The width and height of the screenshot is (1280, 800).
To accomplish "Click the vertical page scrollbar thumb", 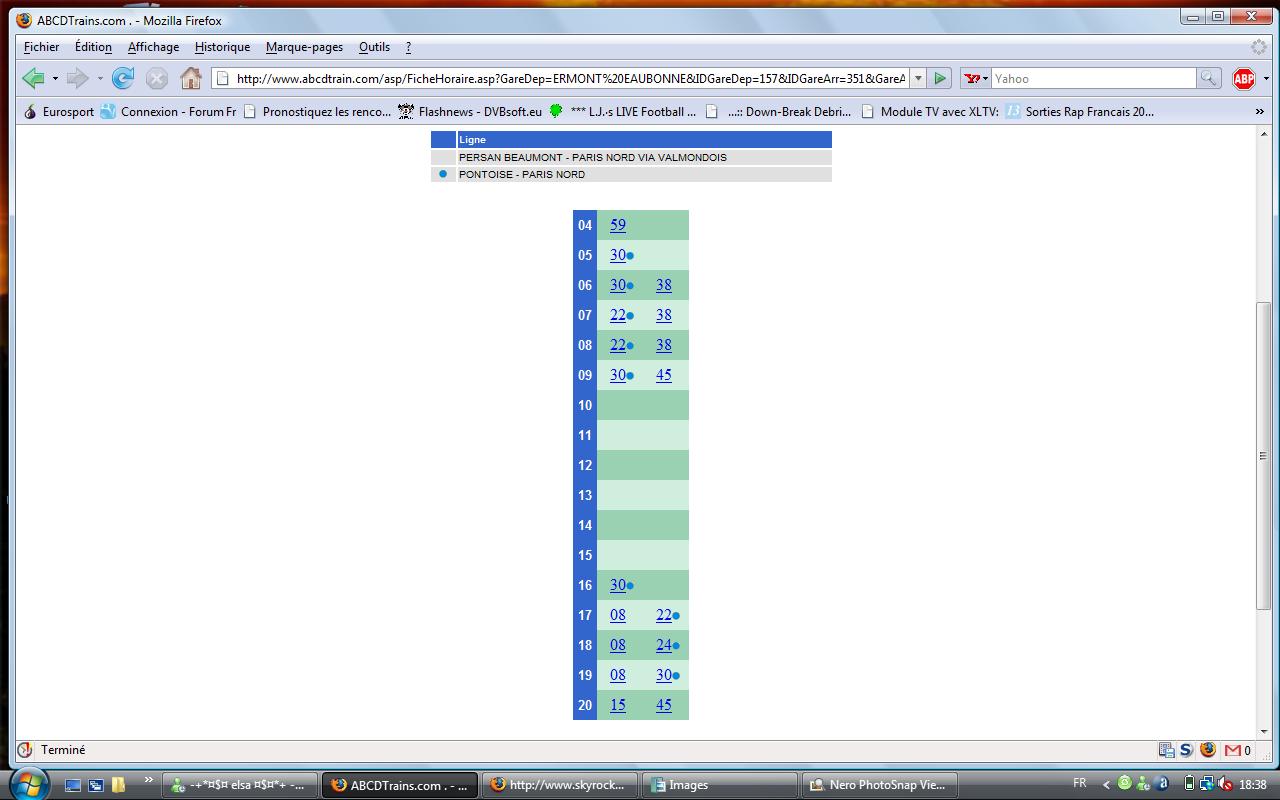I will pos(1263,455).
